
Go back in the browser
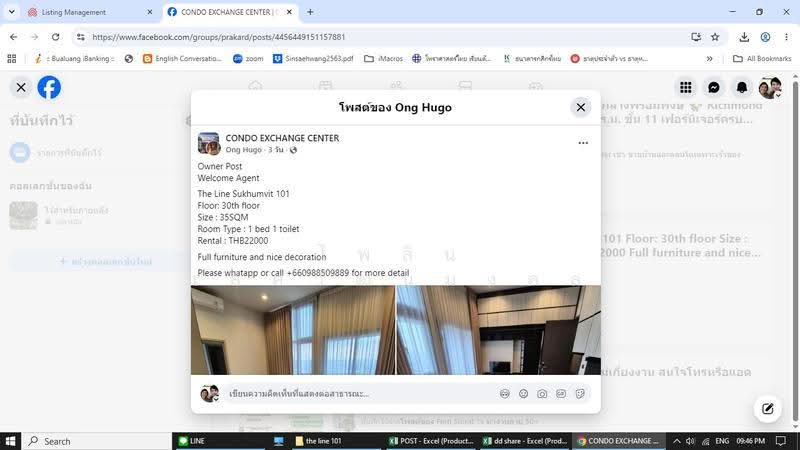14,37
